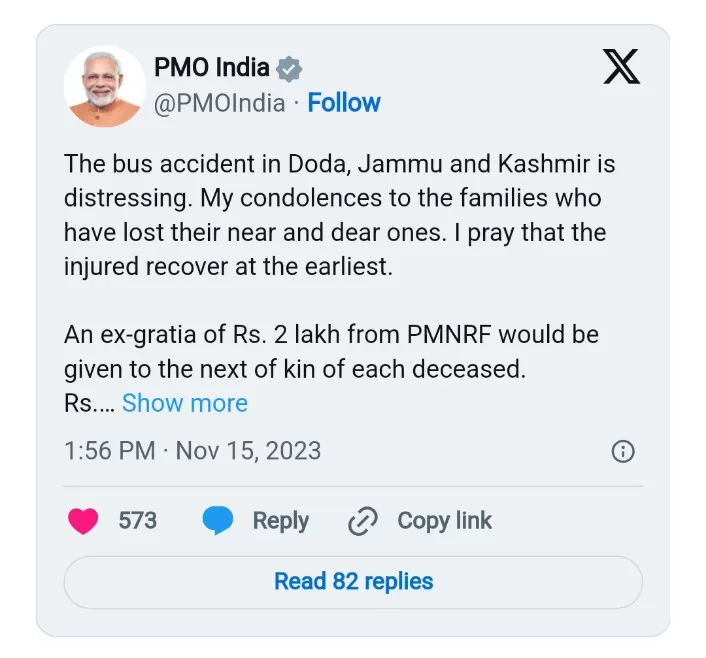Click the Copy link text
706x658 pixels.
tap(444, 521)
